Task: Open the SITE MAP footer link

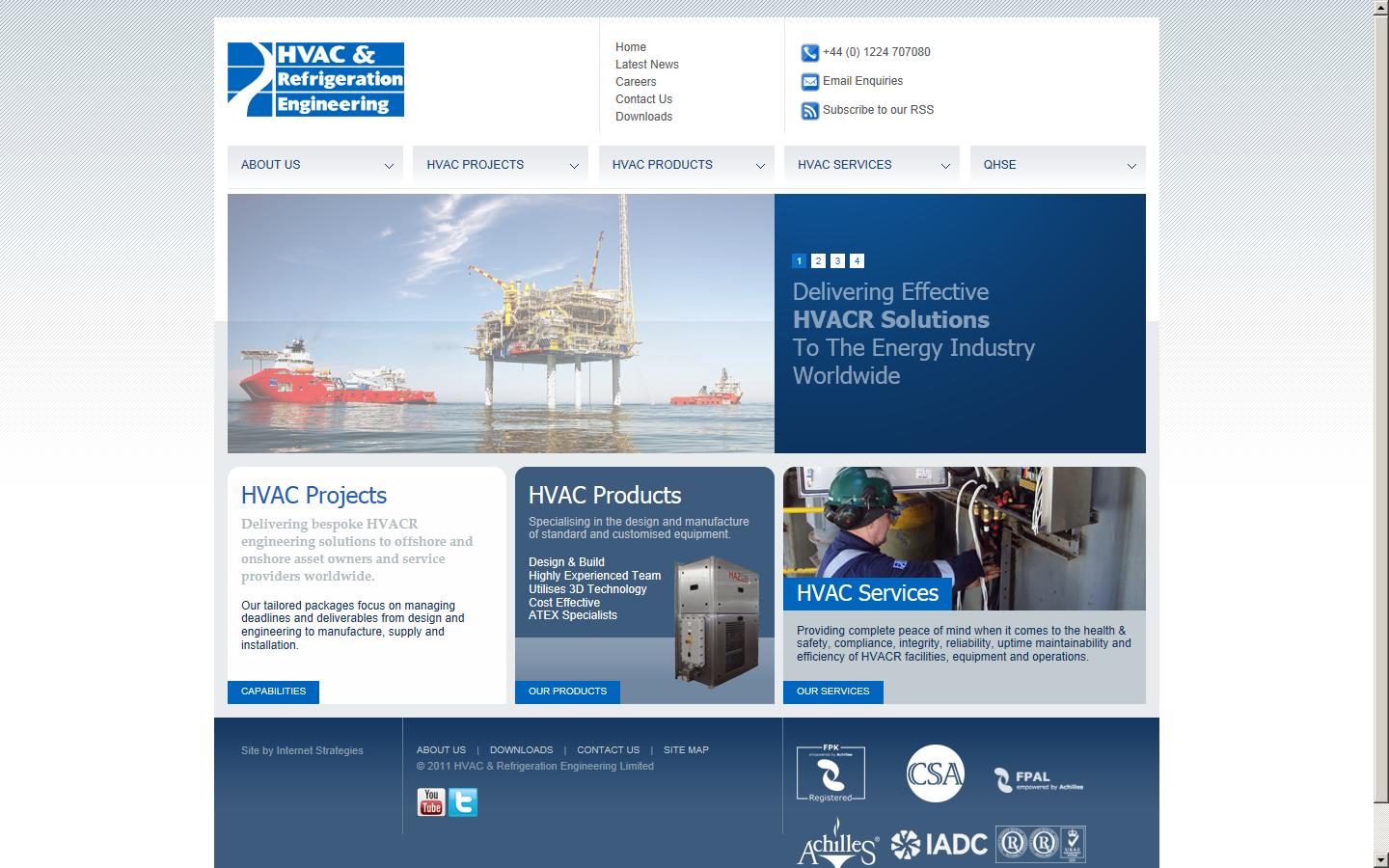Action: (x=686, y=749)
